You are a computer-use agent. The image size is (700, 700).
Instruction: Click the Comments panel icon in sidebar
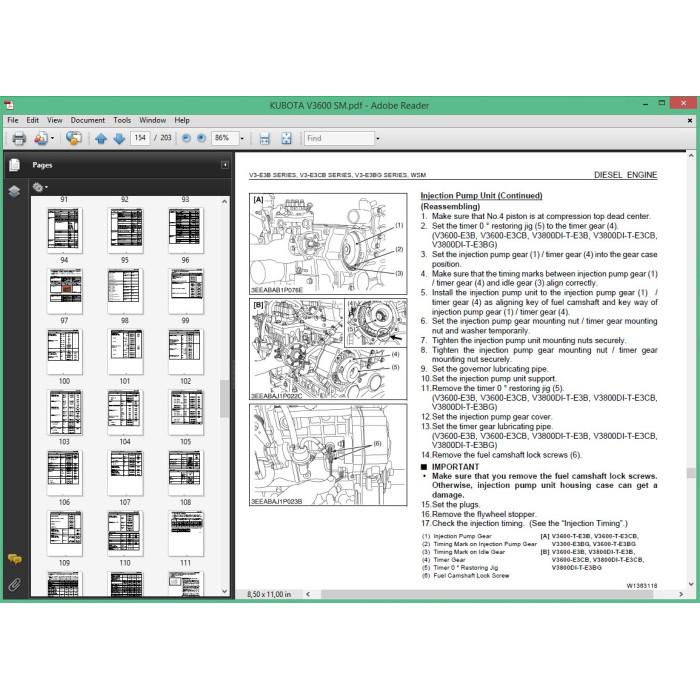[14, 559]
